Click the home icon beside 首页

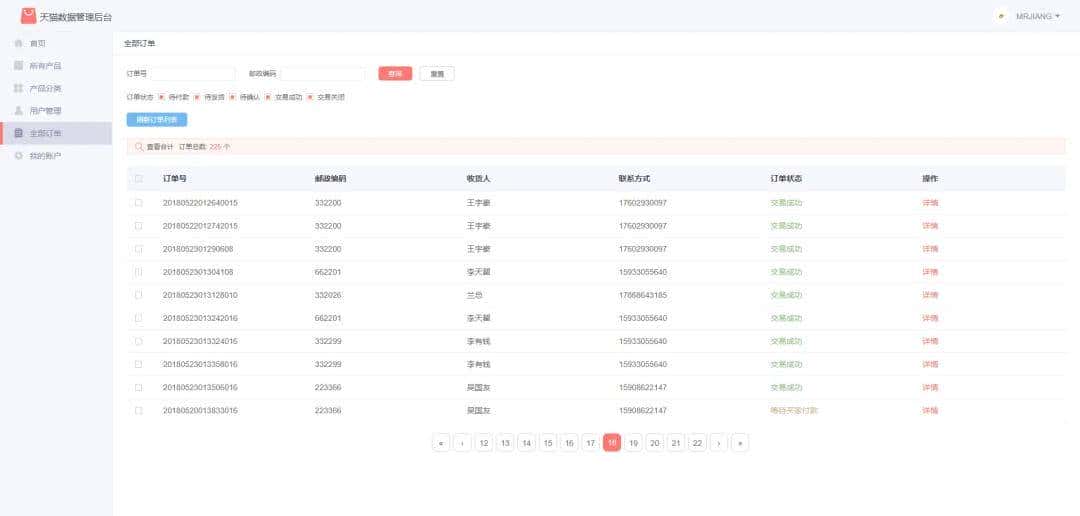[19, 43]
